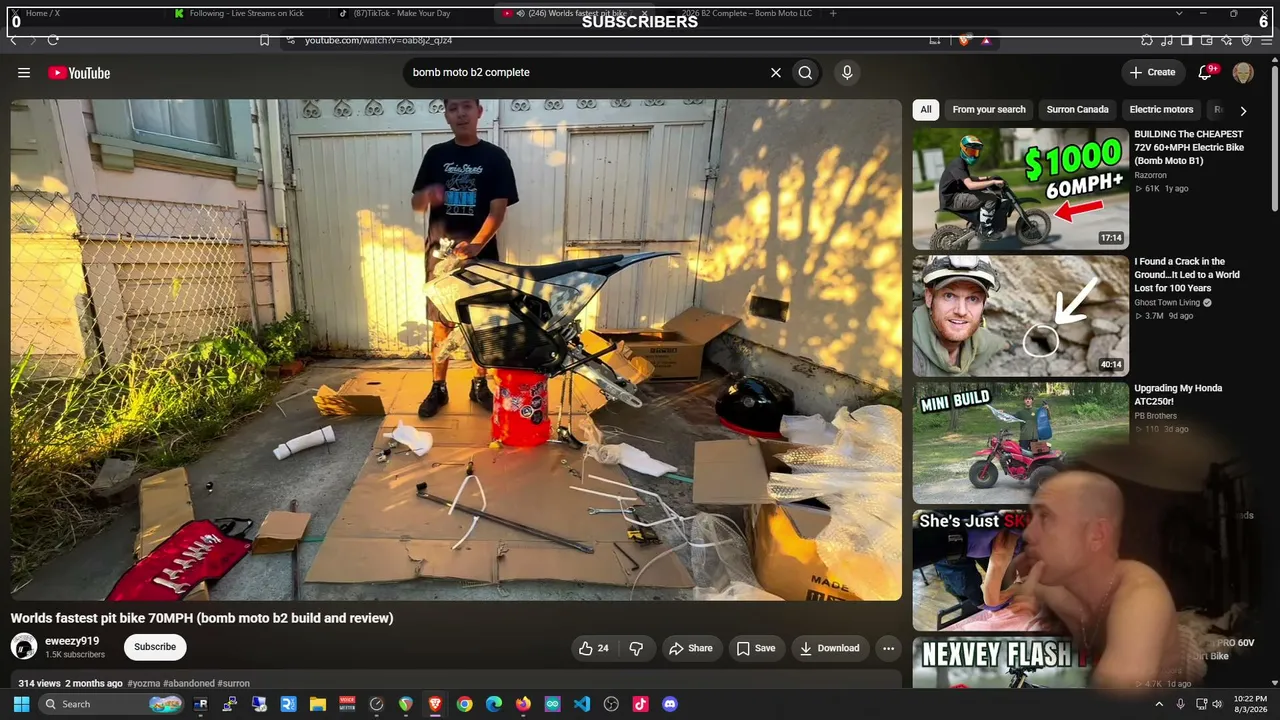The height and width of the screenshot is (720, 1280).
Task: Launch Microsoft Edge from taskbar
Action: coord(494,704)
